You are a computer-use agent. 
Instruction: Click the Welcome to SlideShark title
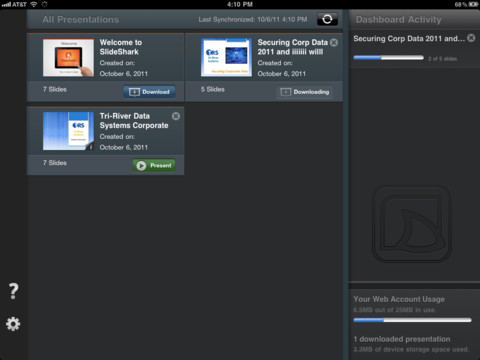coord(121,47)
